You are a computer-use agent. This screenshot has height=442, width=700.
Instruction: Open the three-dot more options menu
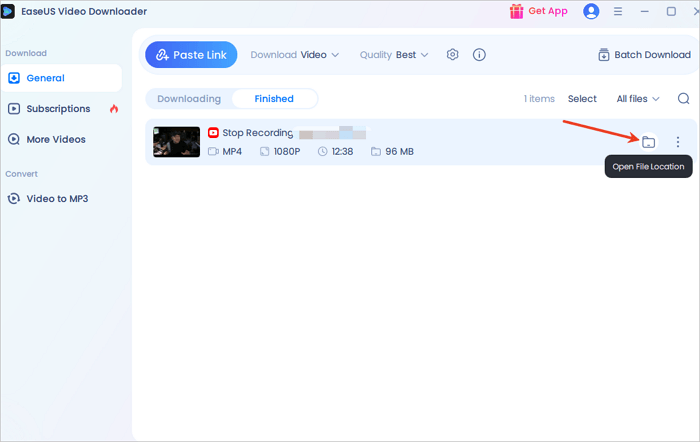click(678, 142)
